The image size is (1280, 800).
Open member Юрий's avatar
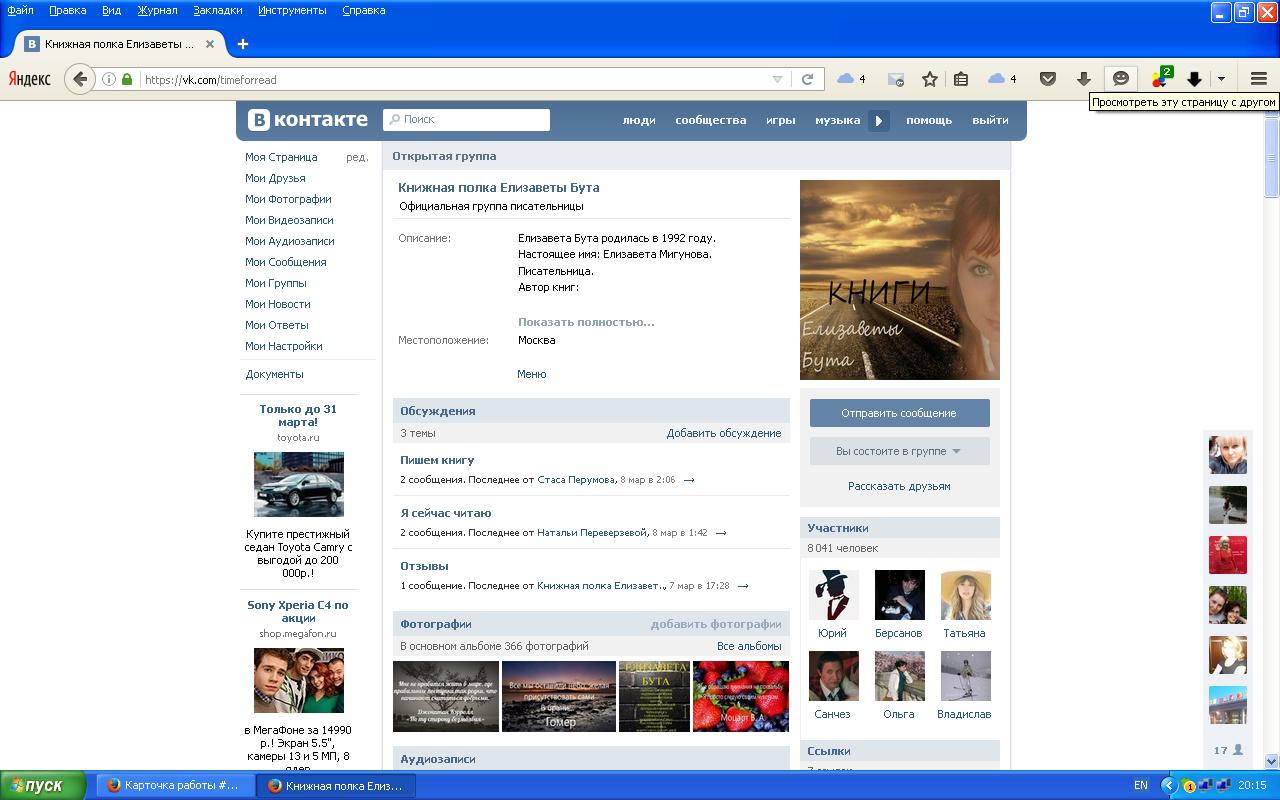[x=832, y=595]
